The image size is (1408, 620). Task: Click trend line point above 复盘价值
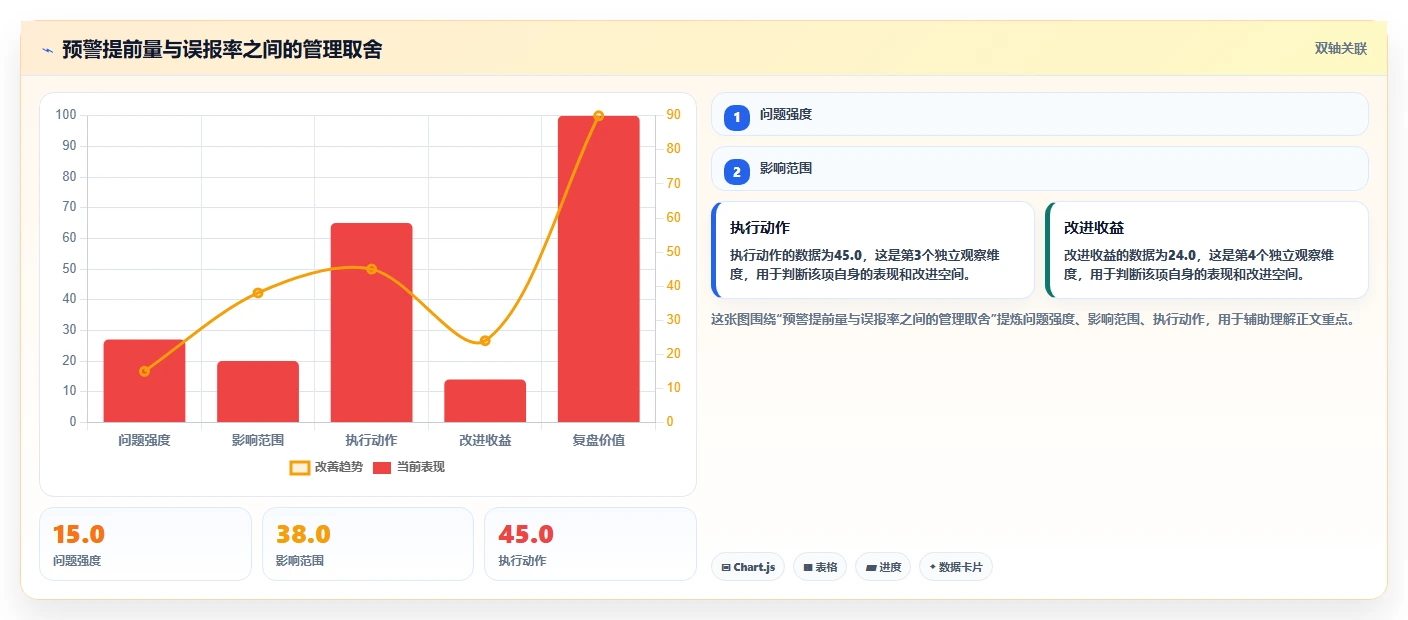[x=599, y=116]
